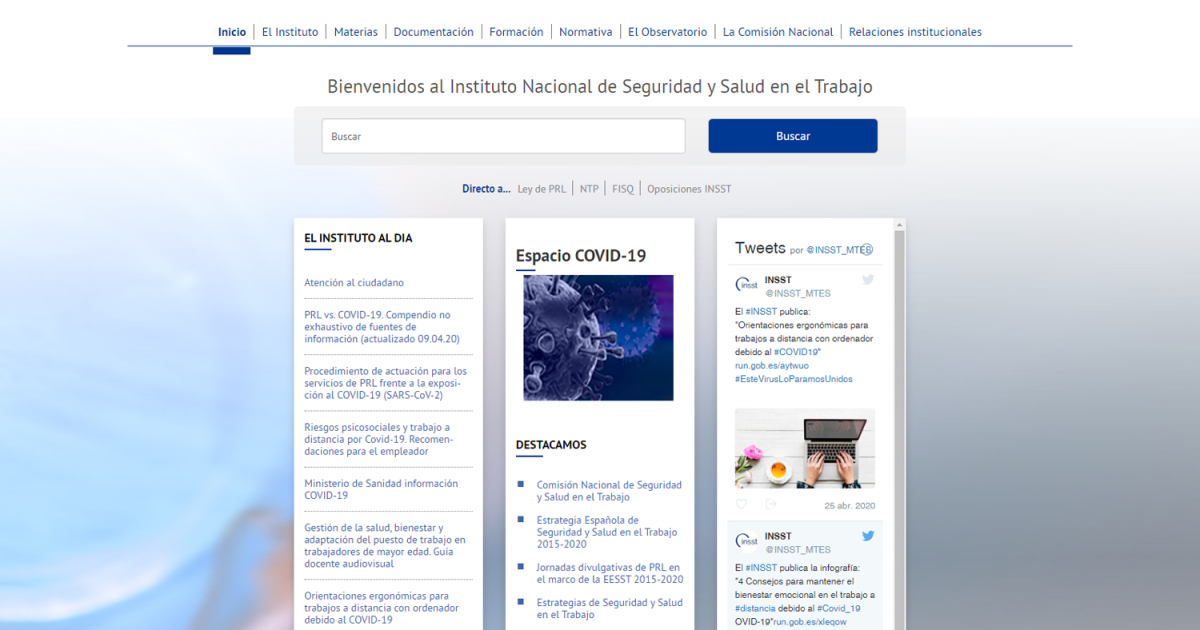Open Procedimiento de actuación para servicios PRL link
1200x630 pixels.
[x=385, y=383]
